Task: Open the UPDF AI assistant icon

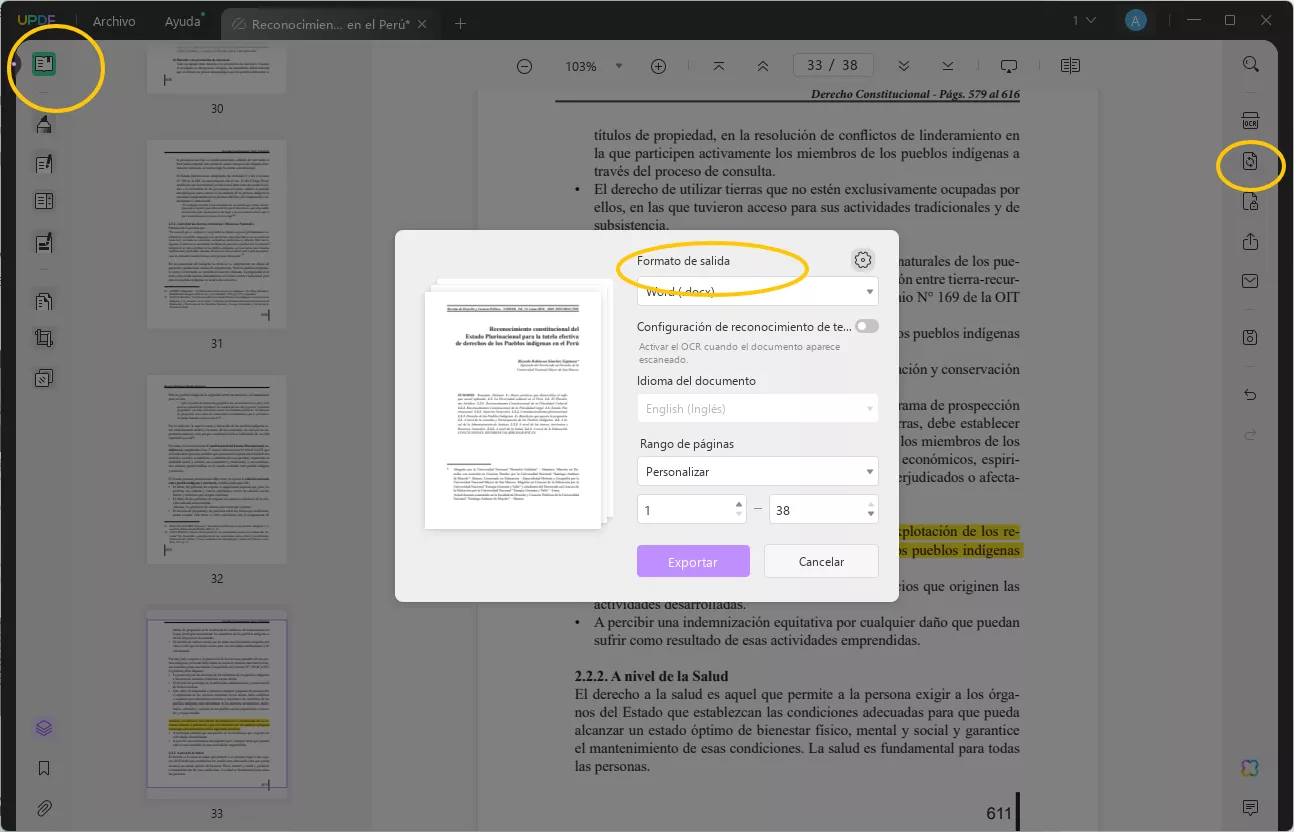Action: (x=1250, y=768)
